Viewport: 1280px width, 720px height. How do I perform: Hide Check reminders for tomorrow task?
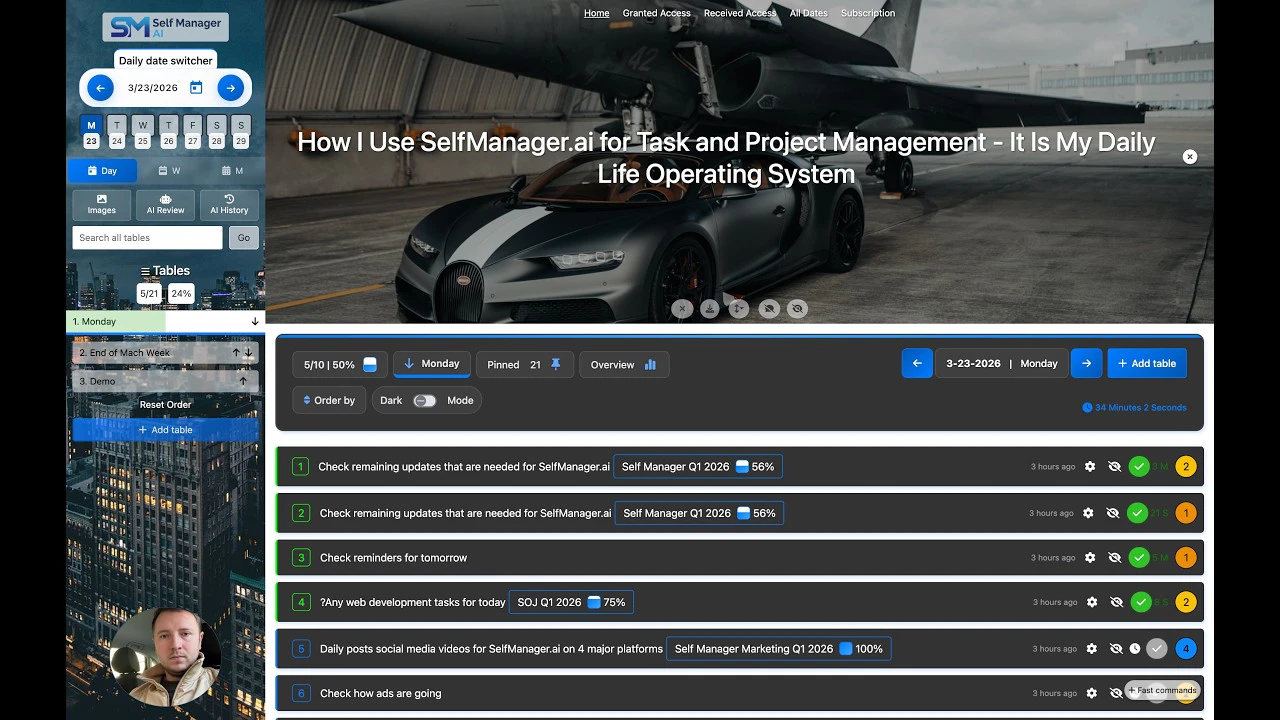pos(1114,558)
